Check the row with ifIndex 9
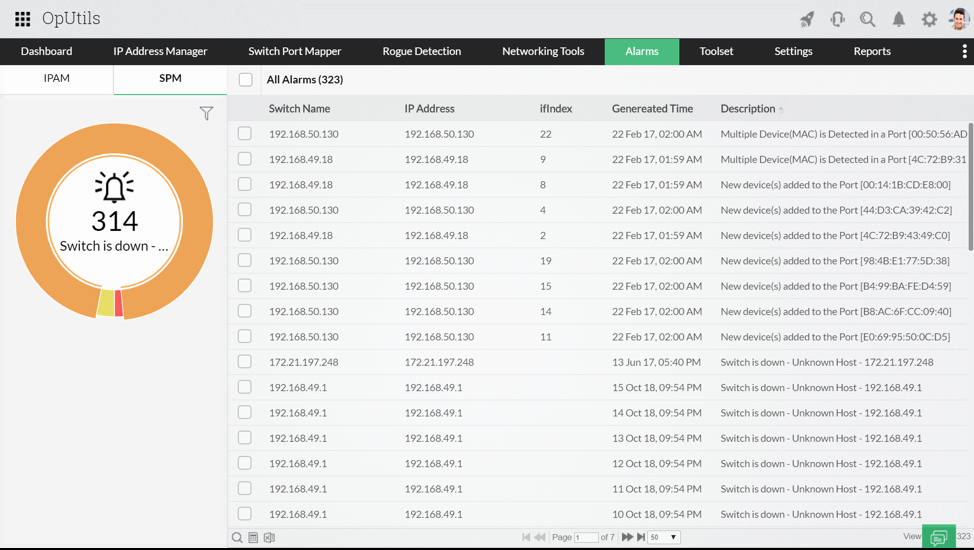974x550 pixels. 245,159
